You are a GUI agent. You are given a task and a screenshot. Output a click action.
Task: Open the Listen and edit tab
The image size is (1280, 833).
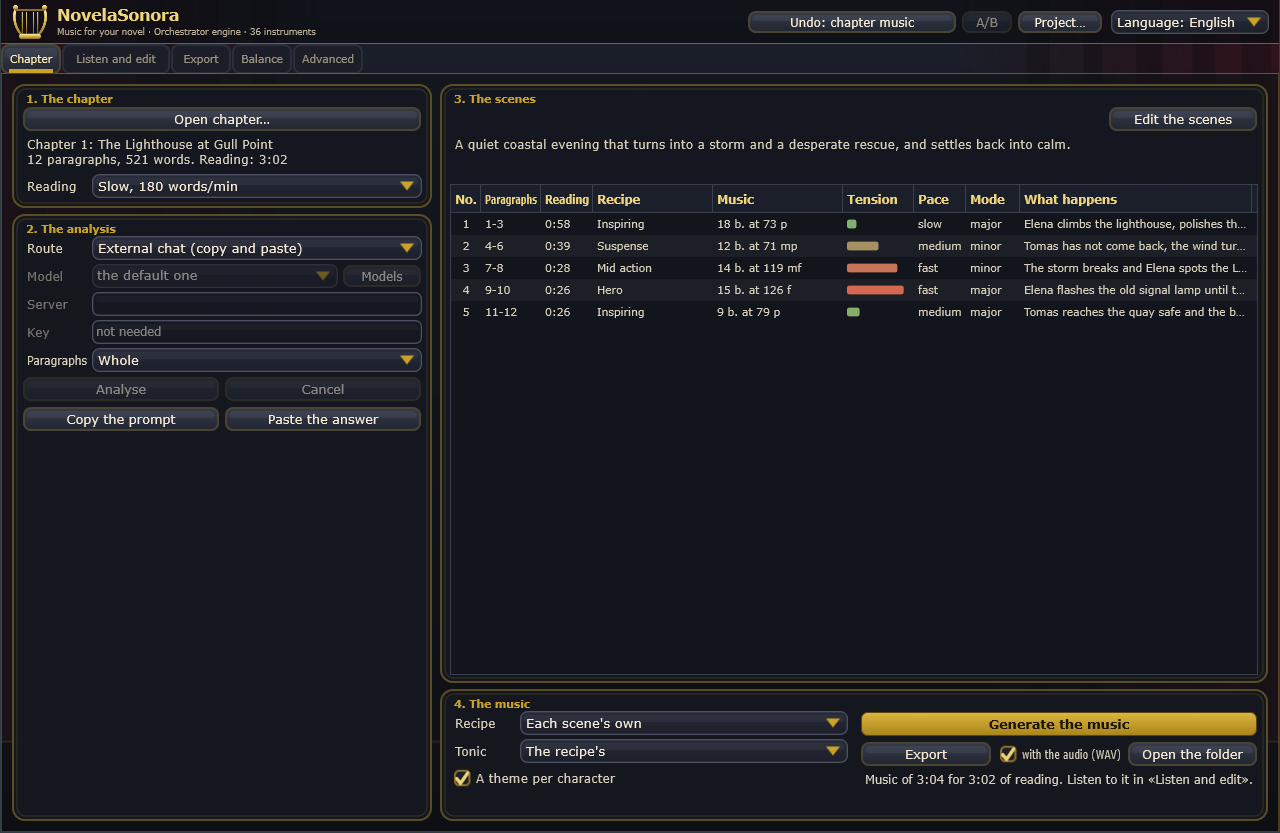coord(116,59)
